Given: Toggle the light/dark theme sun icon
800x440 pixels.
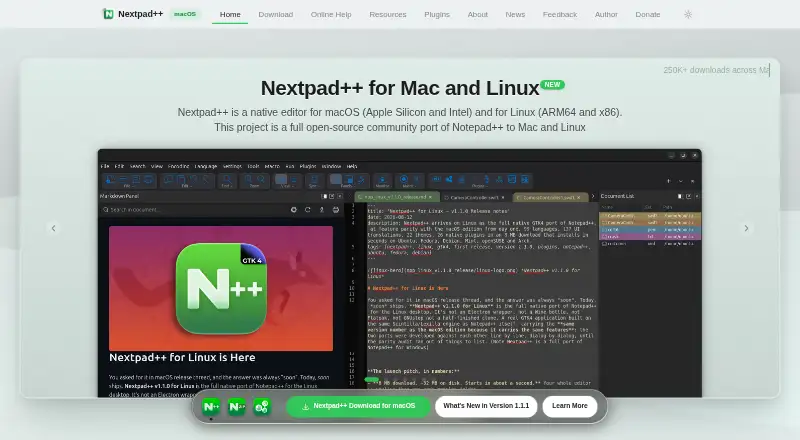Looking at the screenshot, I should click(688, 14).
